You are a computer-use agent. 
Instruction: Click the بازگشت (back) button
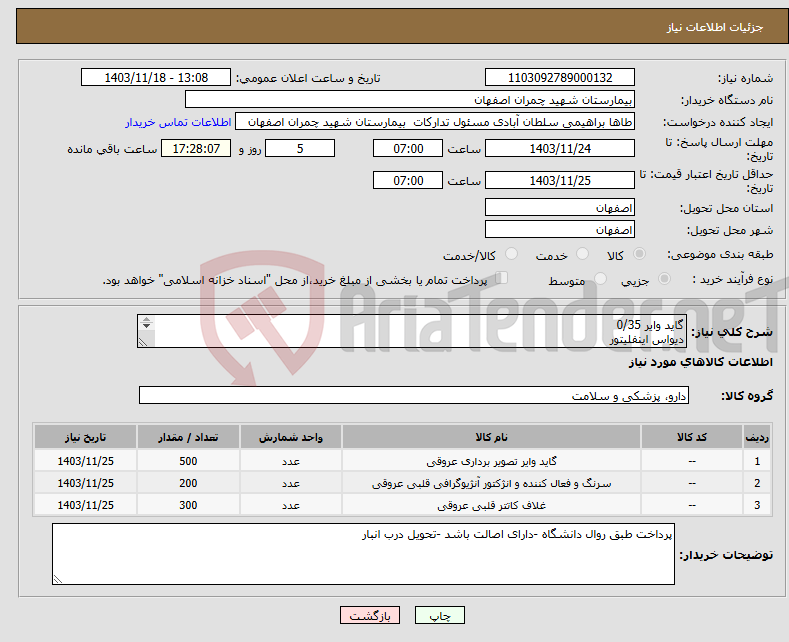click(370, 615)
